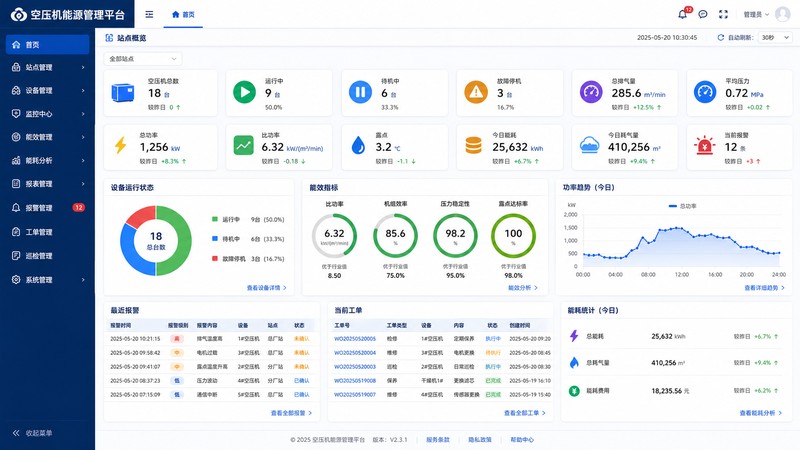Click the yellow lightning total power icon

tap(120, 146)
